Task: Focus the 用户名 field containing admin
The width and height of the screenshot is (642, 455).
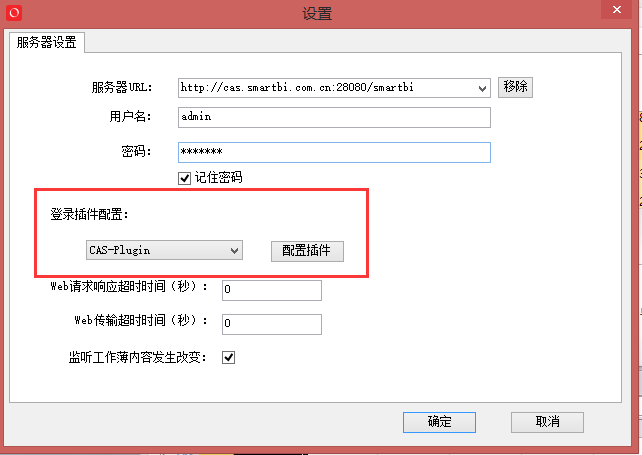Action: tap(334, 118)
